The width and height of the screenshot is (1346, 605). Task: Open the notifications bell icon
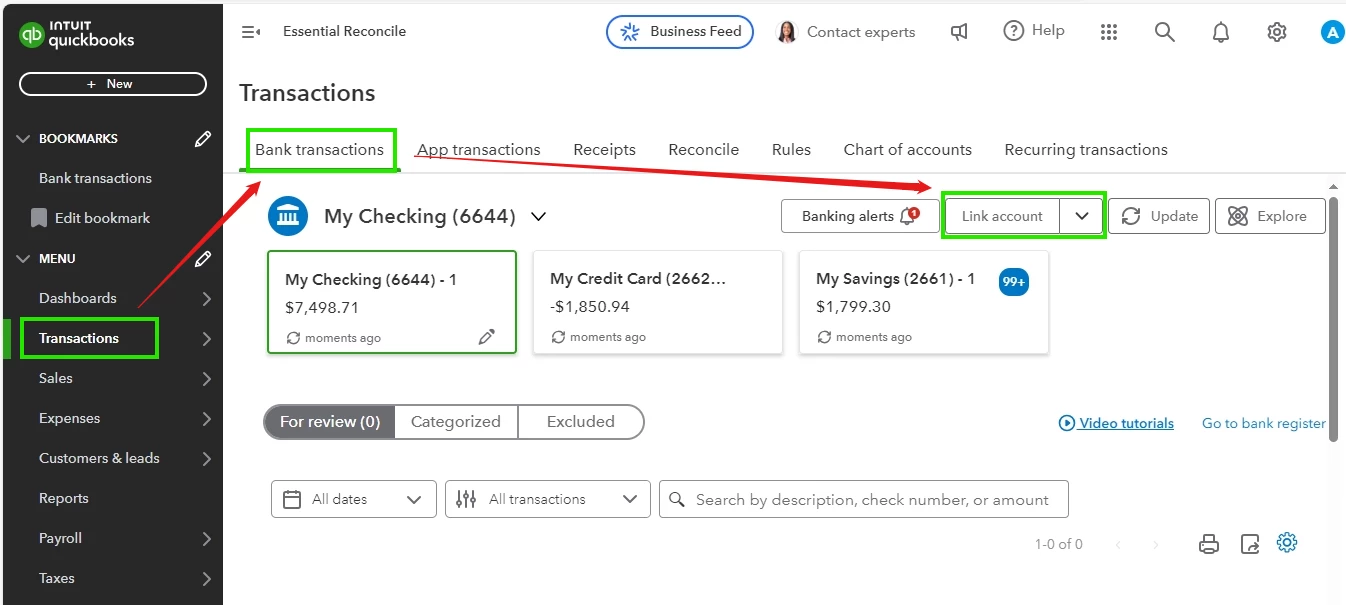click(x=1221, y=32)
